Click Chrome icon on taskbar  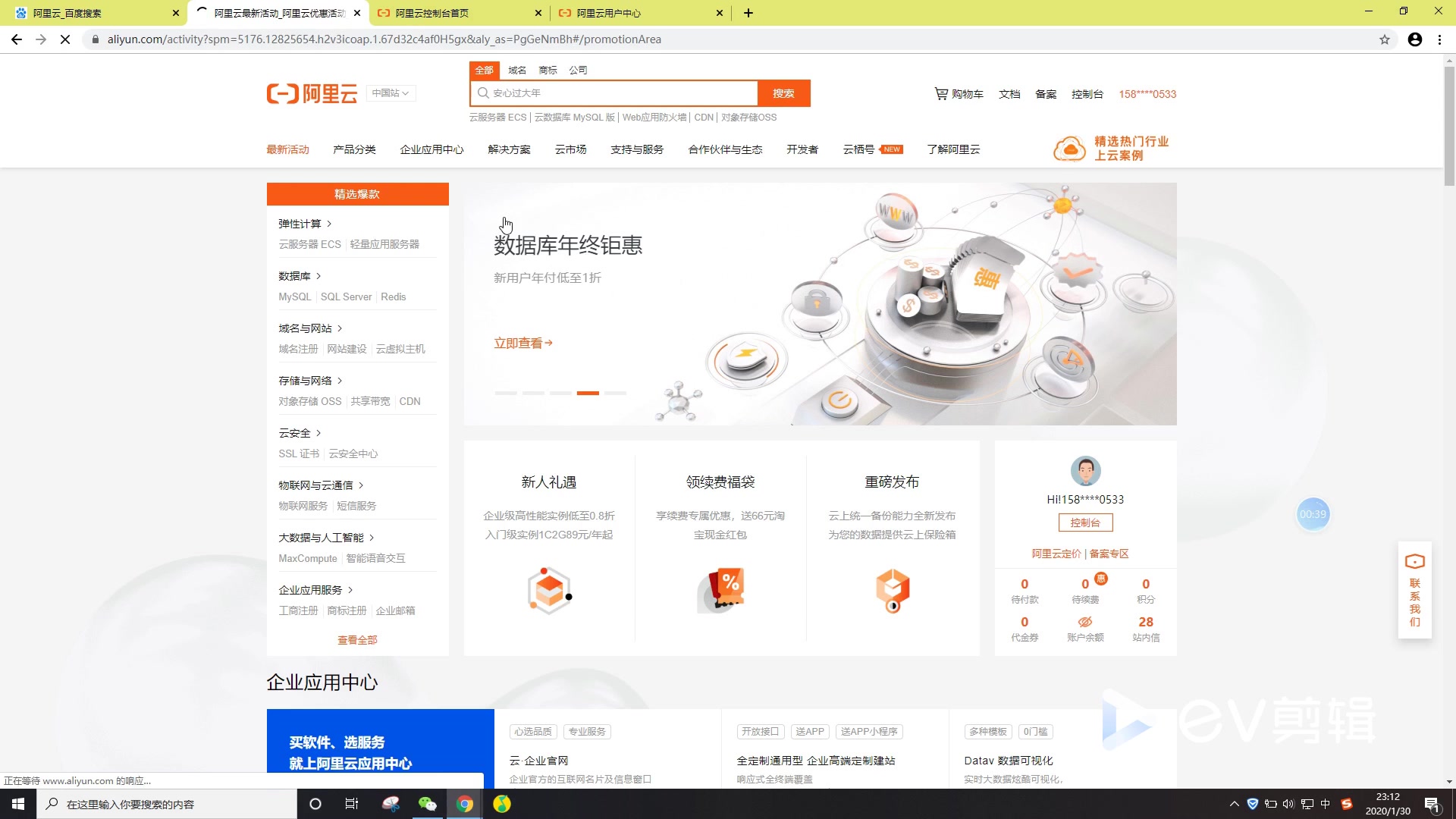(465, 804)
